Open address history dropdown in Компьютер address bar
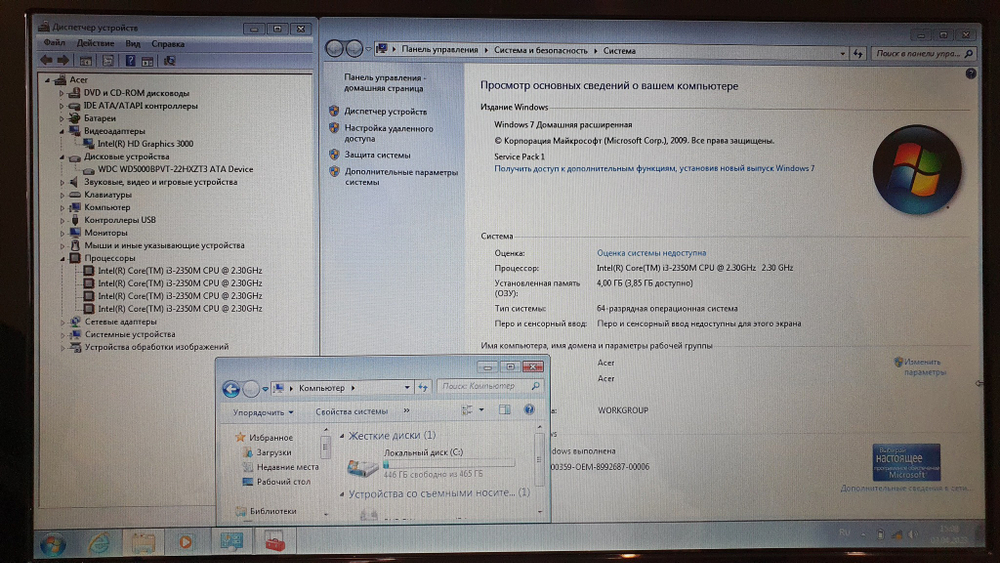This screenshot has width=1000, height=563. pos(407,387)
